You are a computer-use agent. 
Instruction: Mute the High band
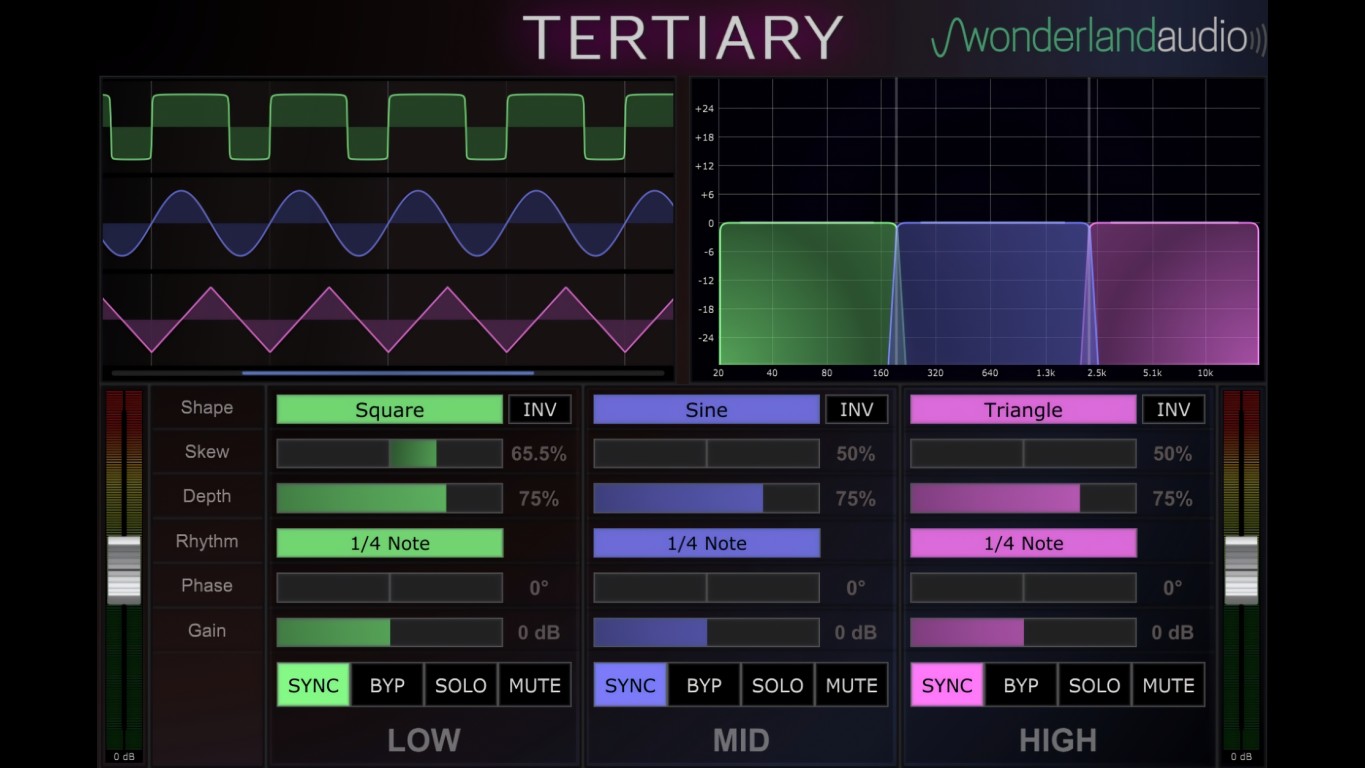1168,685
